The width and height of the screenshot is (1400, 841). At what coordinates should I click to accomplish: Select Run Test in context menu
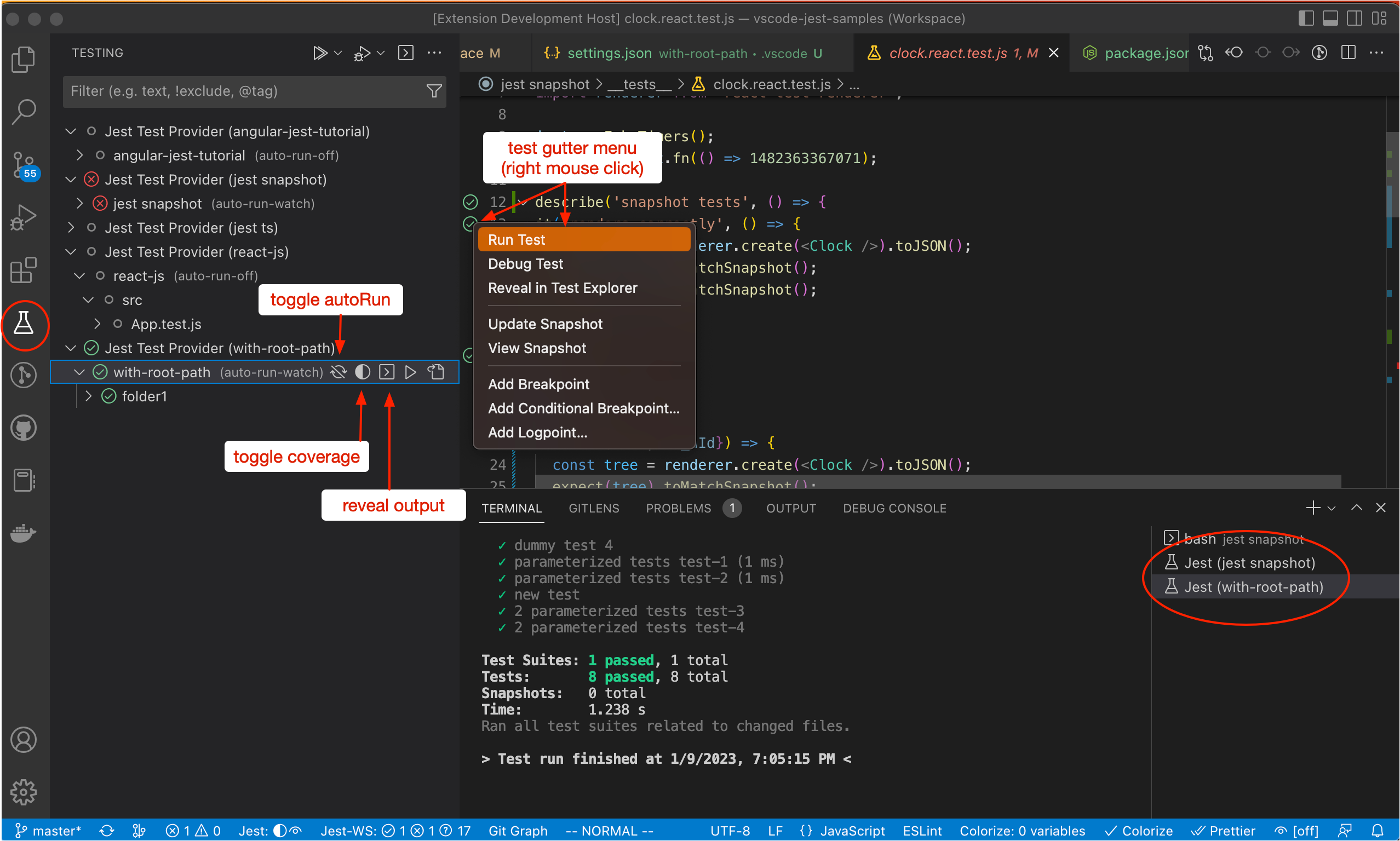584,240
